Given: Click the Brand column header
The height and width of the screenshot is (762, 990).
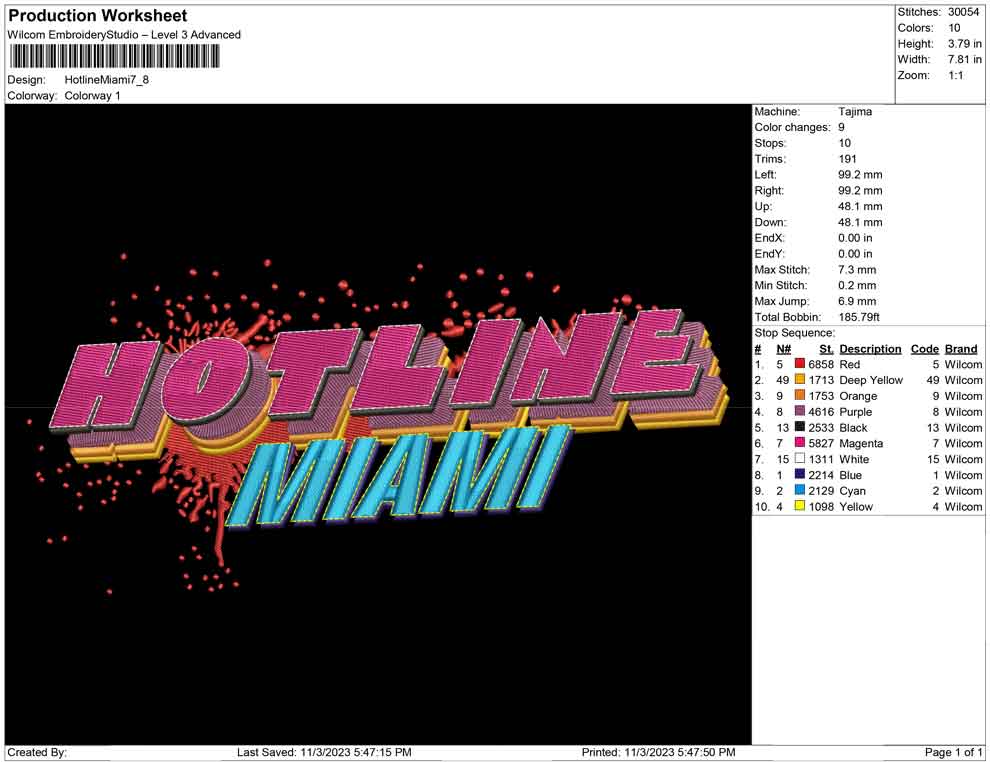Looking at the screenshot, I should [961, 349].
